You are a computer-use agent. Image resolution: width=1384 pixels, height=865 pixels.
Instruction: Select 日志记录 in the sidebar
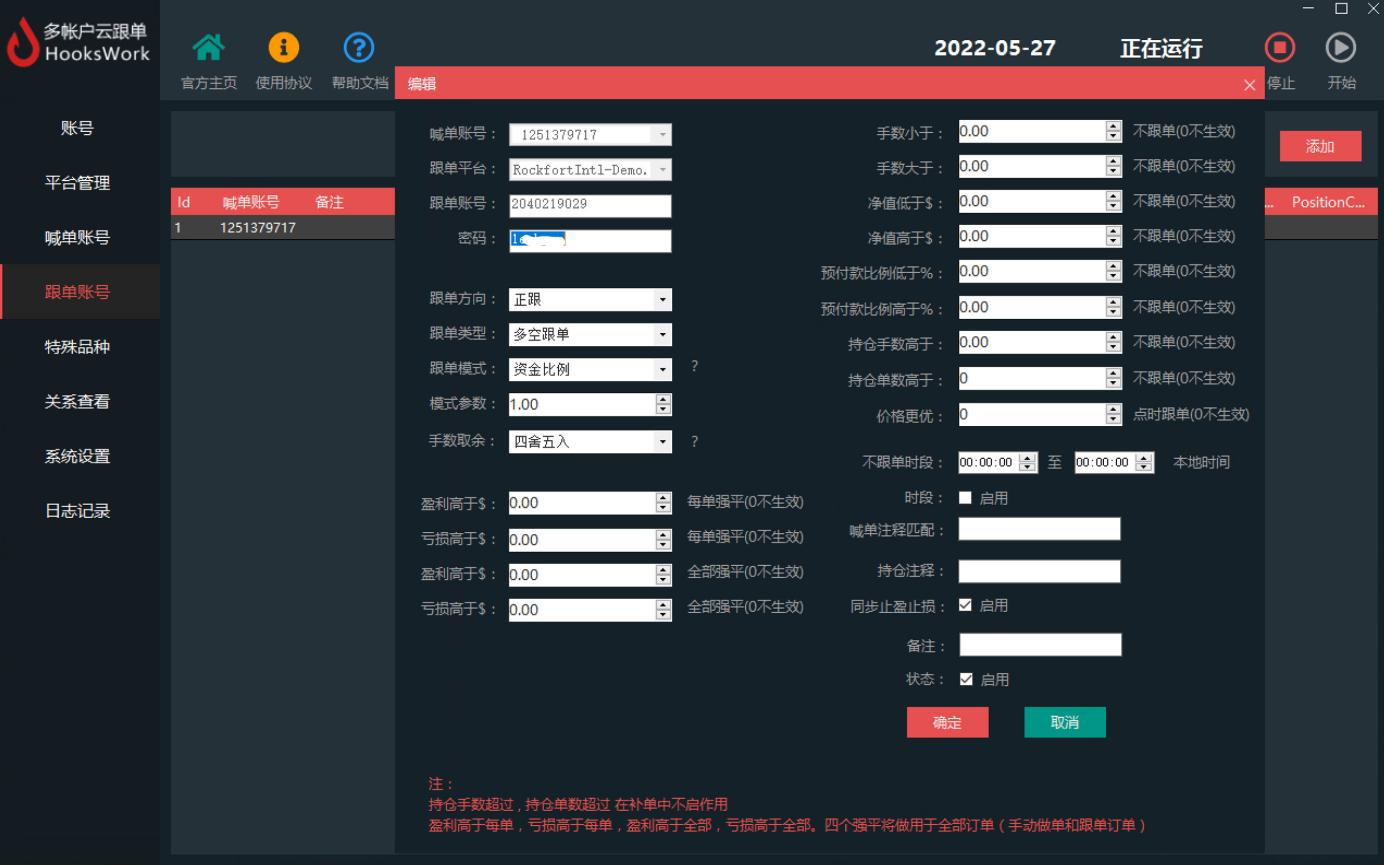(x=78, y=511)
